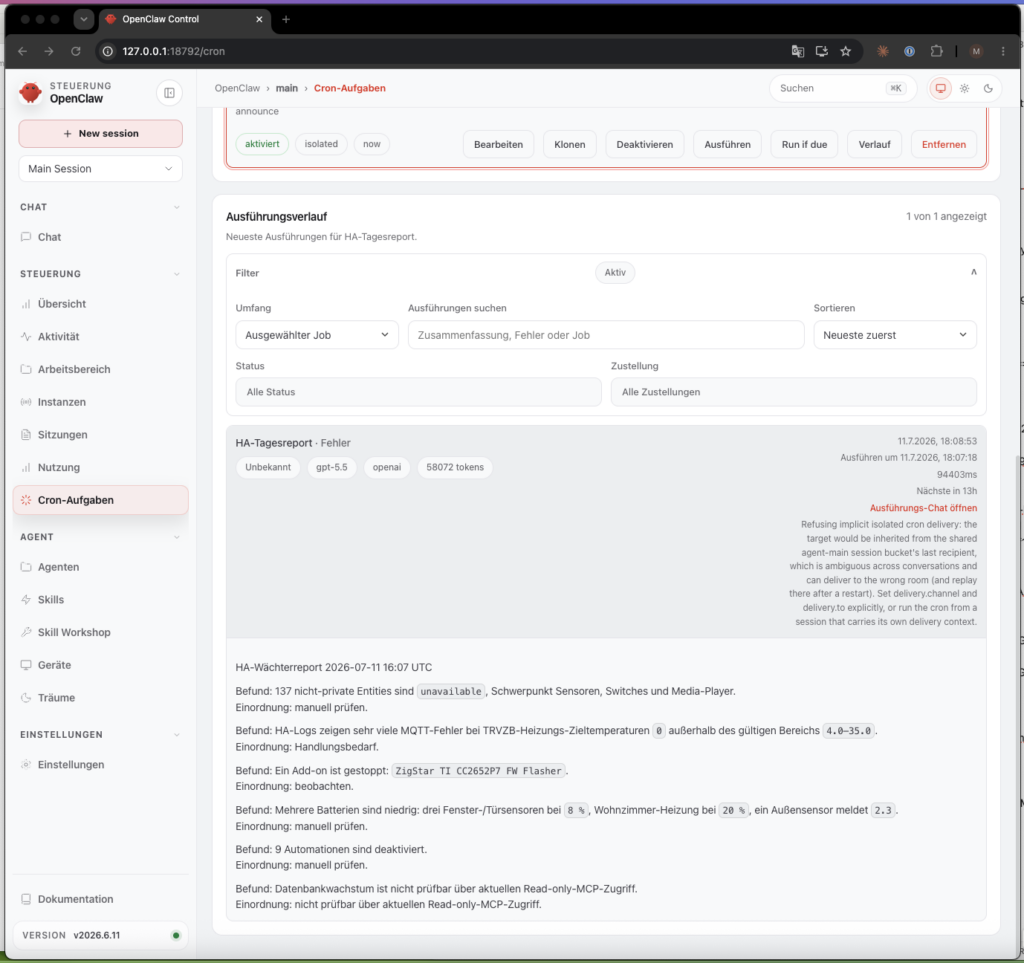
Task: Open the Alle Zustellungen filter
Action: [x=793, y=392]
